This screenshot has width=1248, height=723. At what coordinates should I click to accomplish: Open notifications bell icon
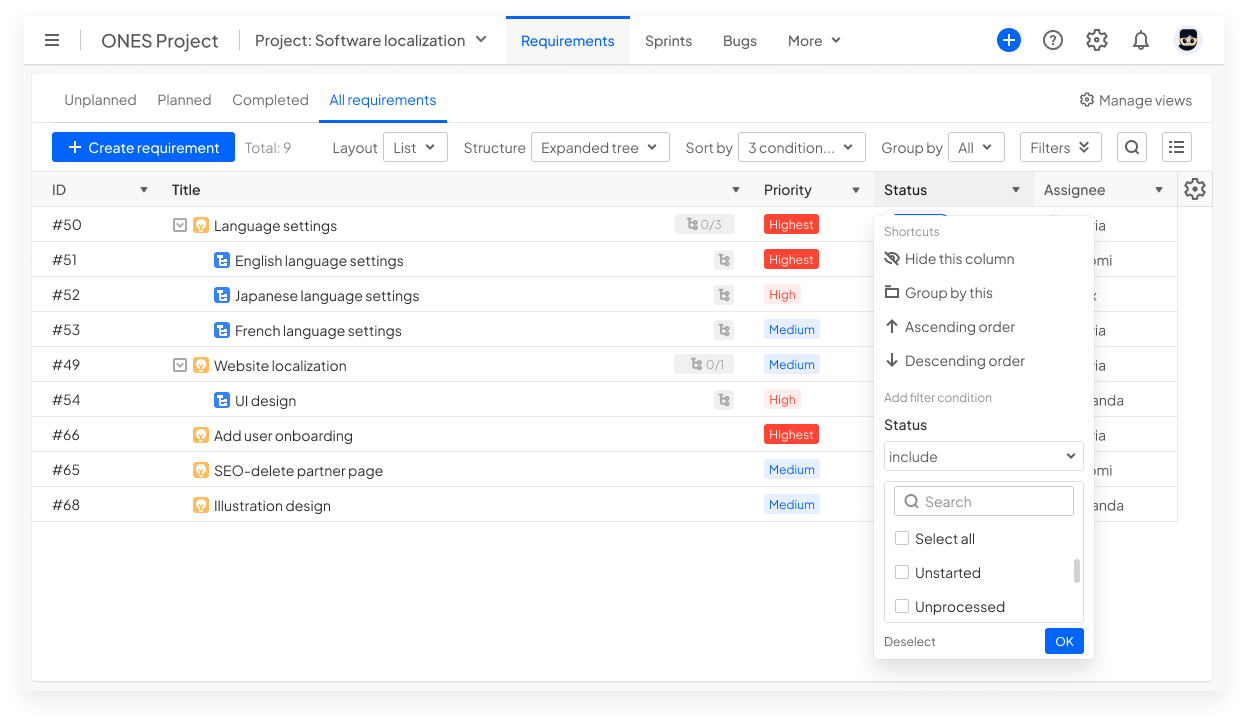click(1141, 40)
